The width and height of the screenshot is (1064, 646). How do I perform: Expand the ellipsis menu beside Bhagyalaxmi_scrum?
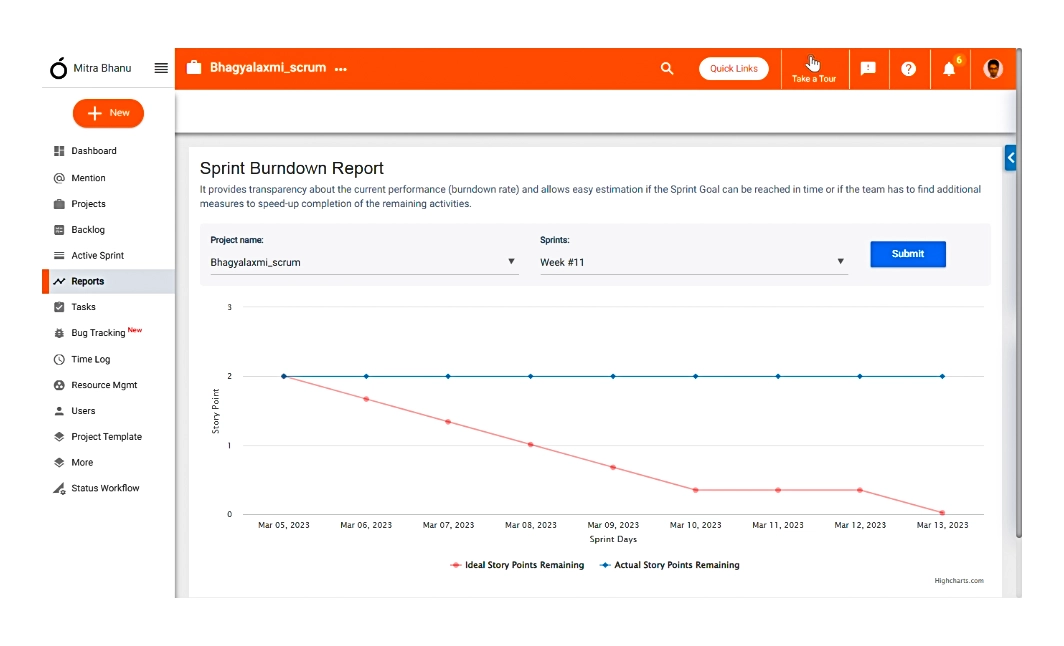tap(340, 68)
